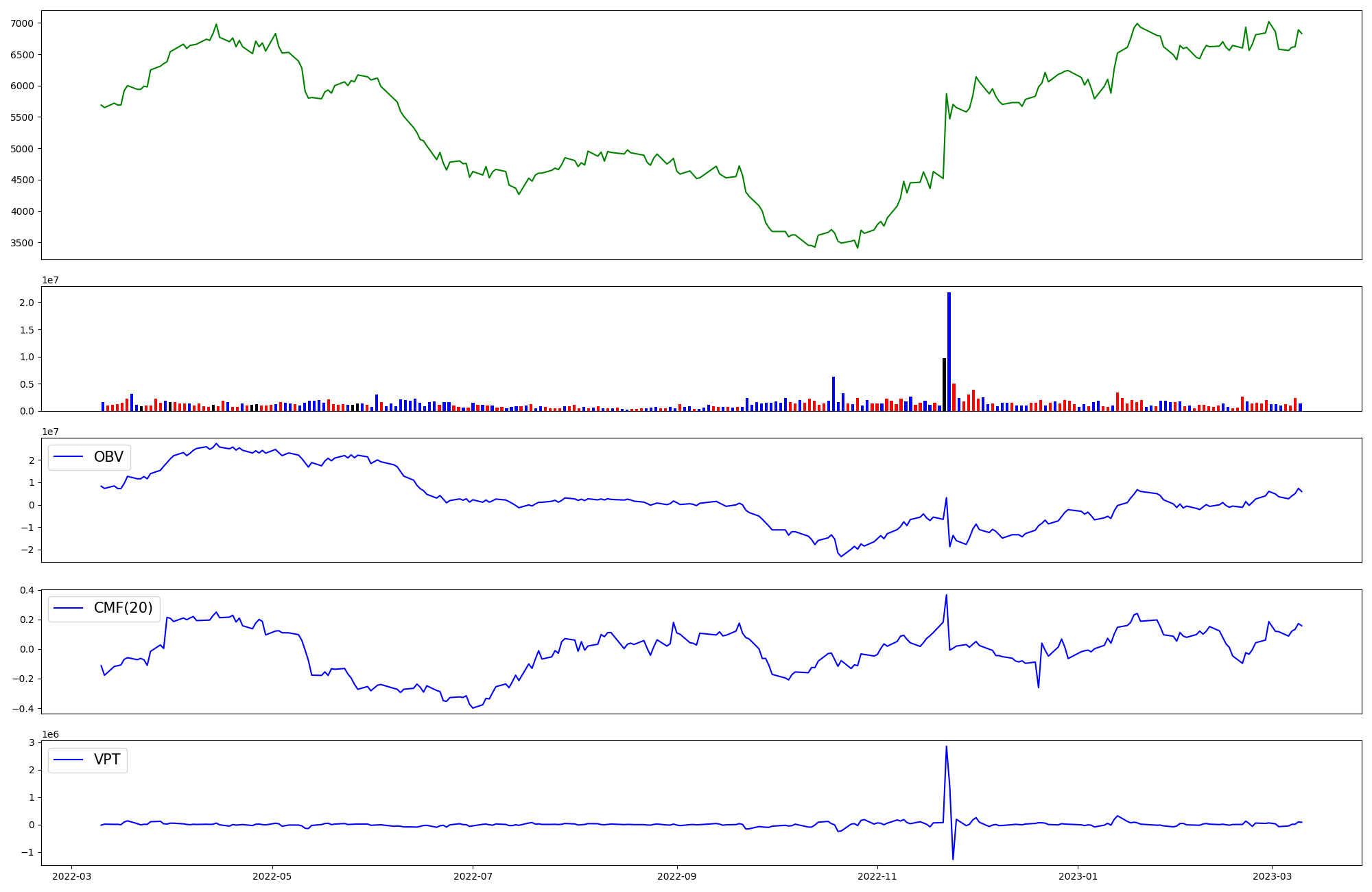Click the VPT legend label
Screen dimensions: 1372x892
107,760
